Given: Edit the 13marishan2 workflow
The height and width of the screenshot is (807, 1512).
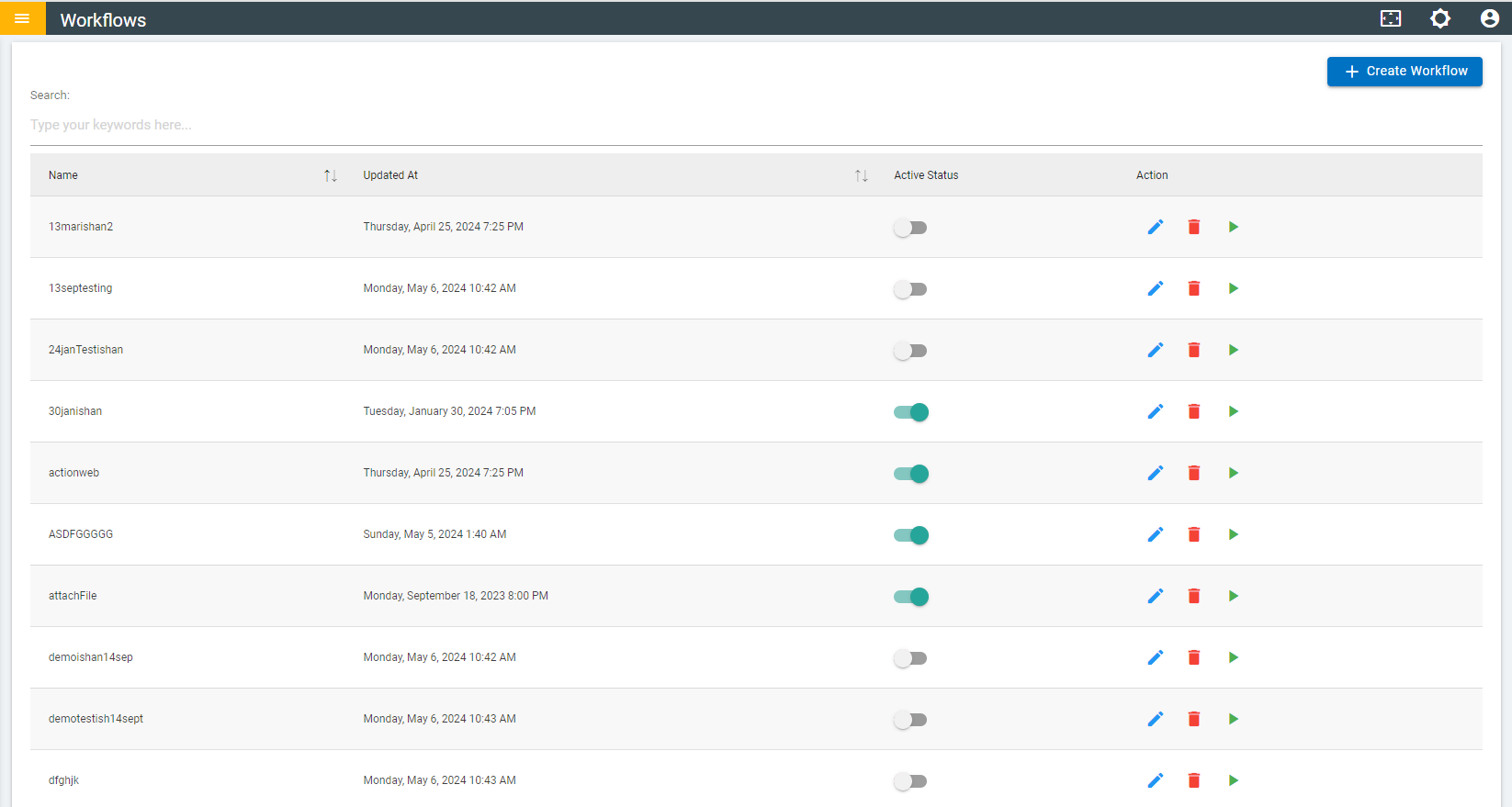Looking at the screenshot, I should pyautogui.click(x=1156, y=227).
